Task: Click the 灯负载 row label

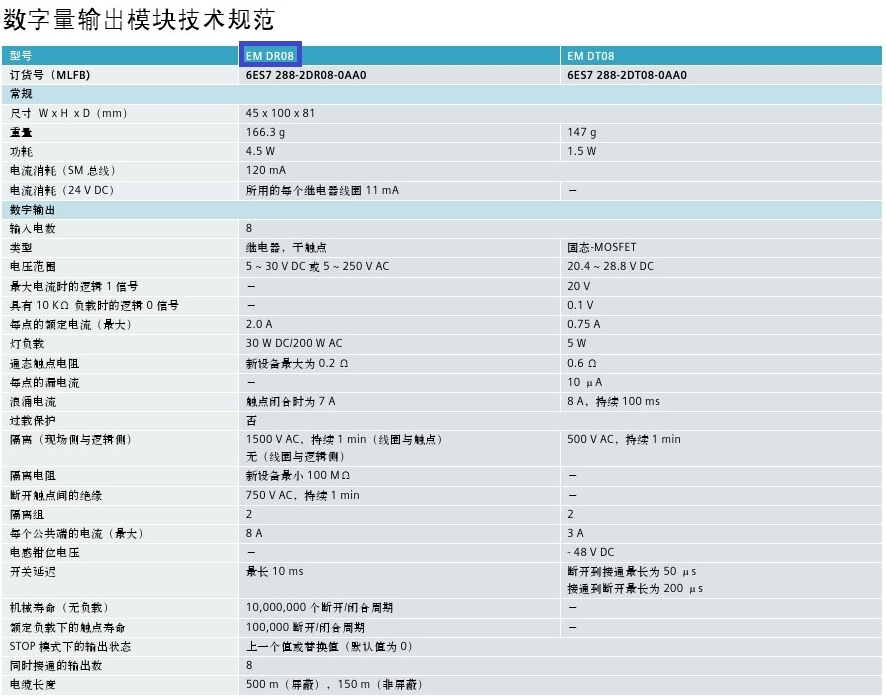Action: (27, 344)
